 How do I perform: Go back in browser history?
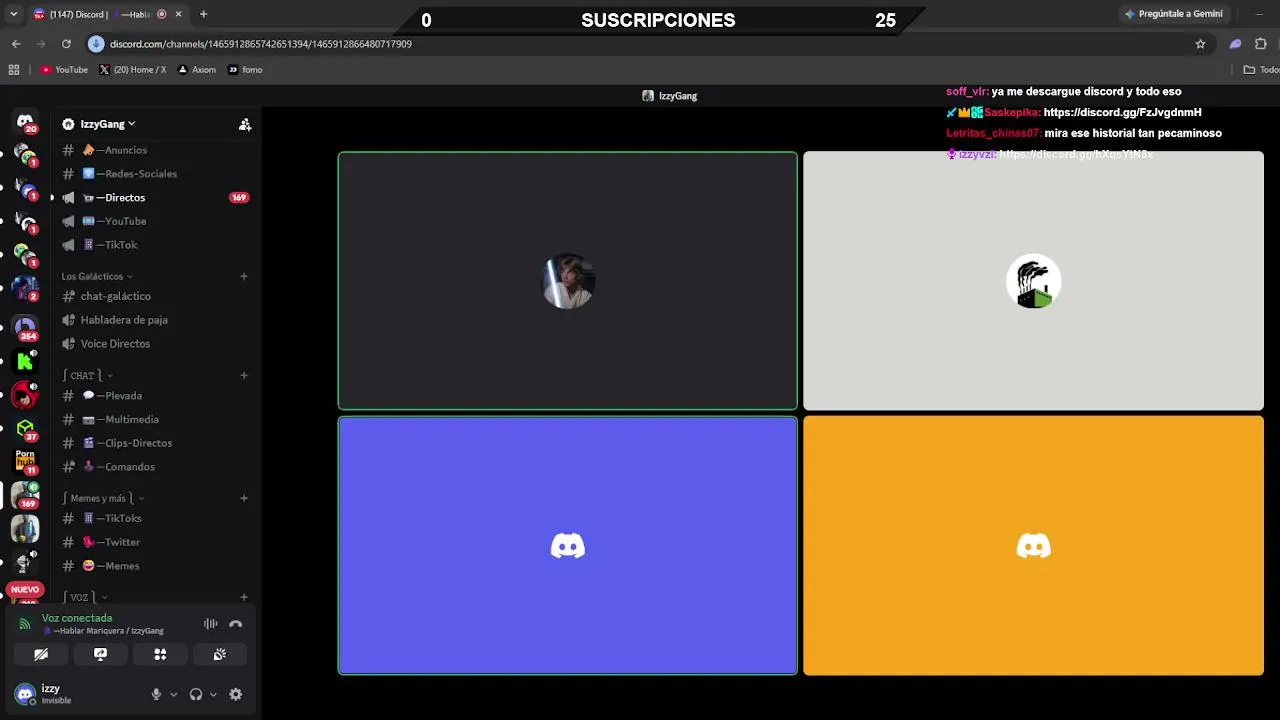point(16,44)
